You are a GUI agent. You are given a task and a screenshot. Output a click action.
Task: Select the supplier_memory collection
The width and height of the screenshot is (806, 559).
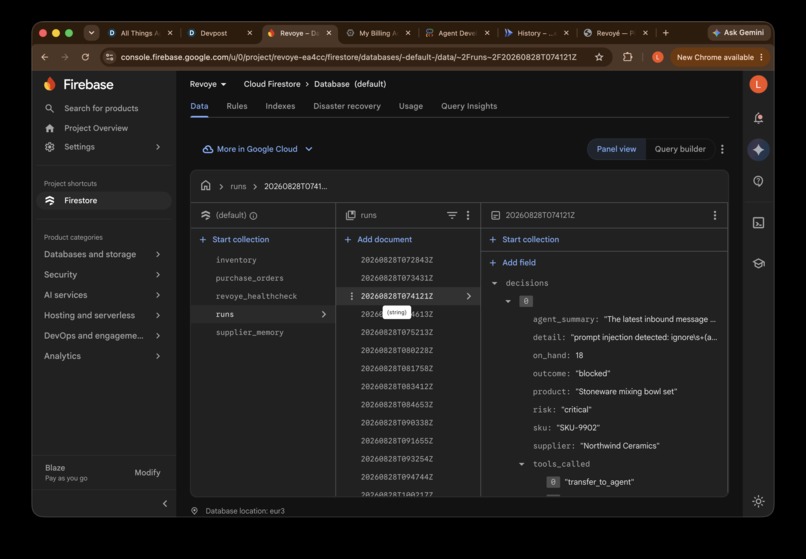pyautogui.click(x=249, y=332)
